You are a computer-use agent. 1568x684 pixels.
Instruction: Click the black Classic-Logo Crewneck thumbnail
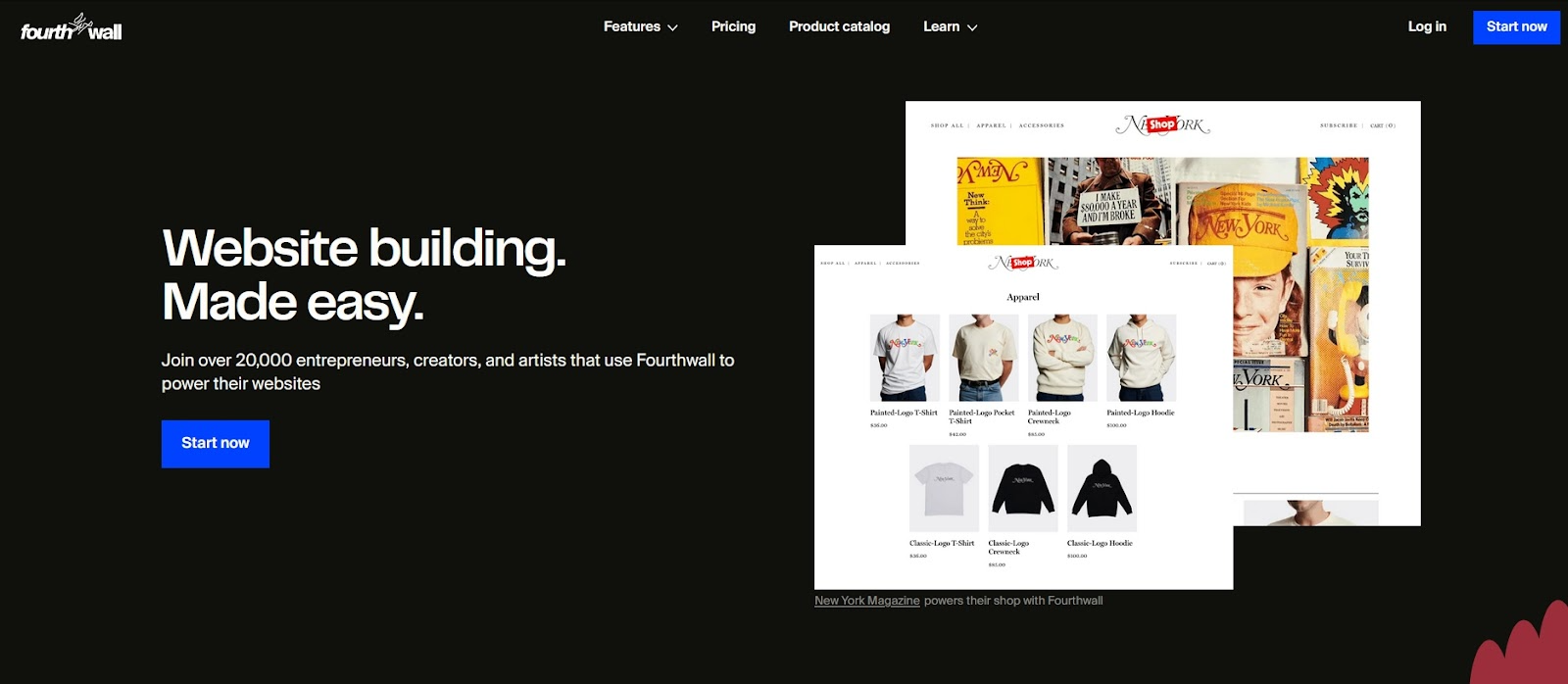(1023, 488)
